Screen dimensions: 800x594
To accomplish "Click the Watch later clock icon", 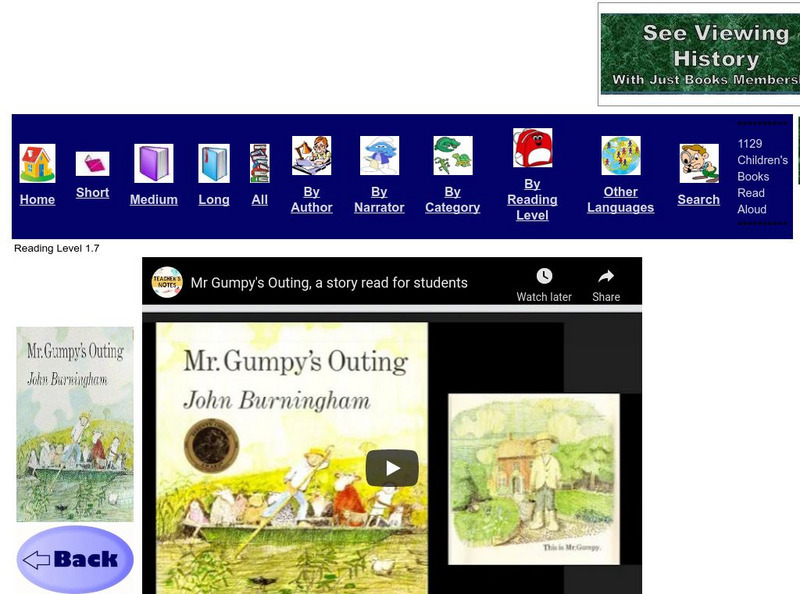I will [x=544, y=276].
